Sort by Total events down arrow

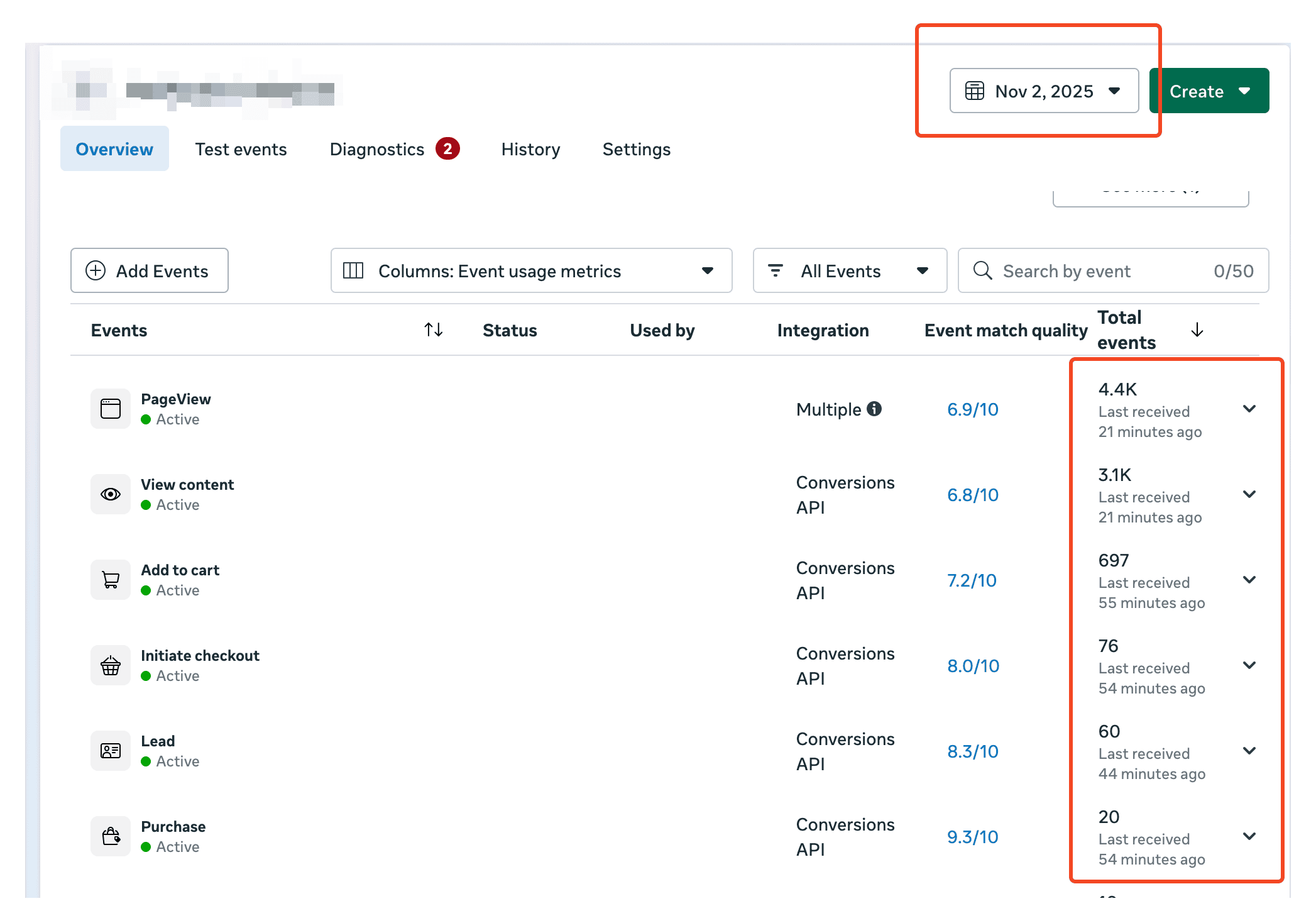click(x=1197, y=329)
